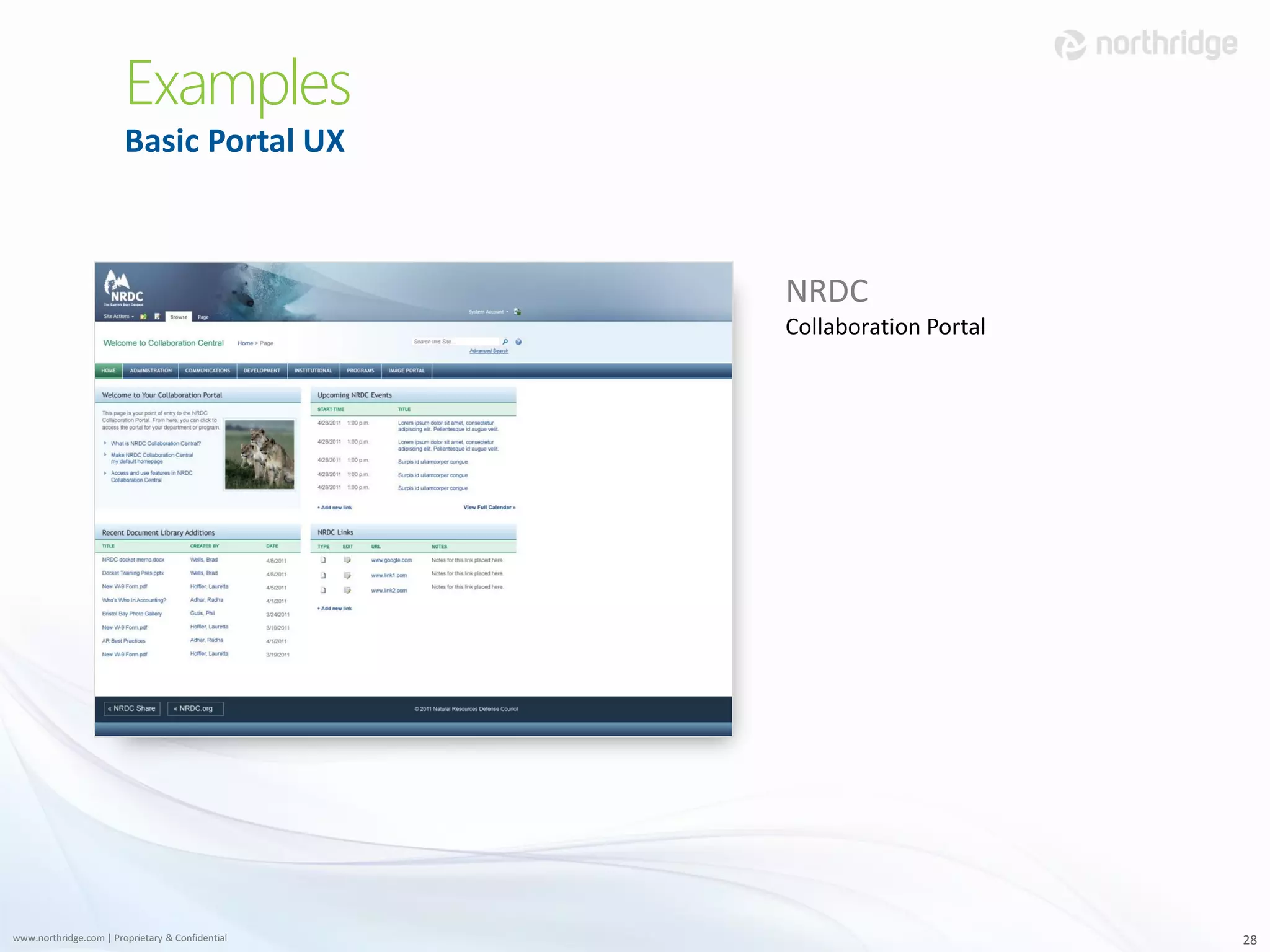Select the Browse ribbon tab
1270x952 pixels.
pos(179,317)
